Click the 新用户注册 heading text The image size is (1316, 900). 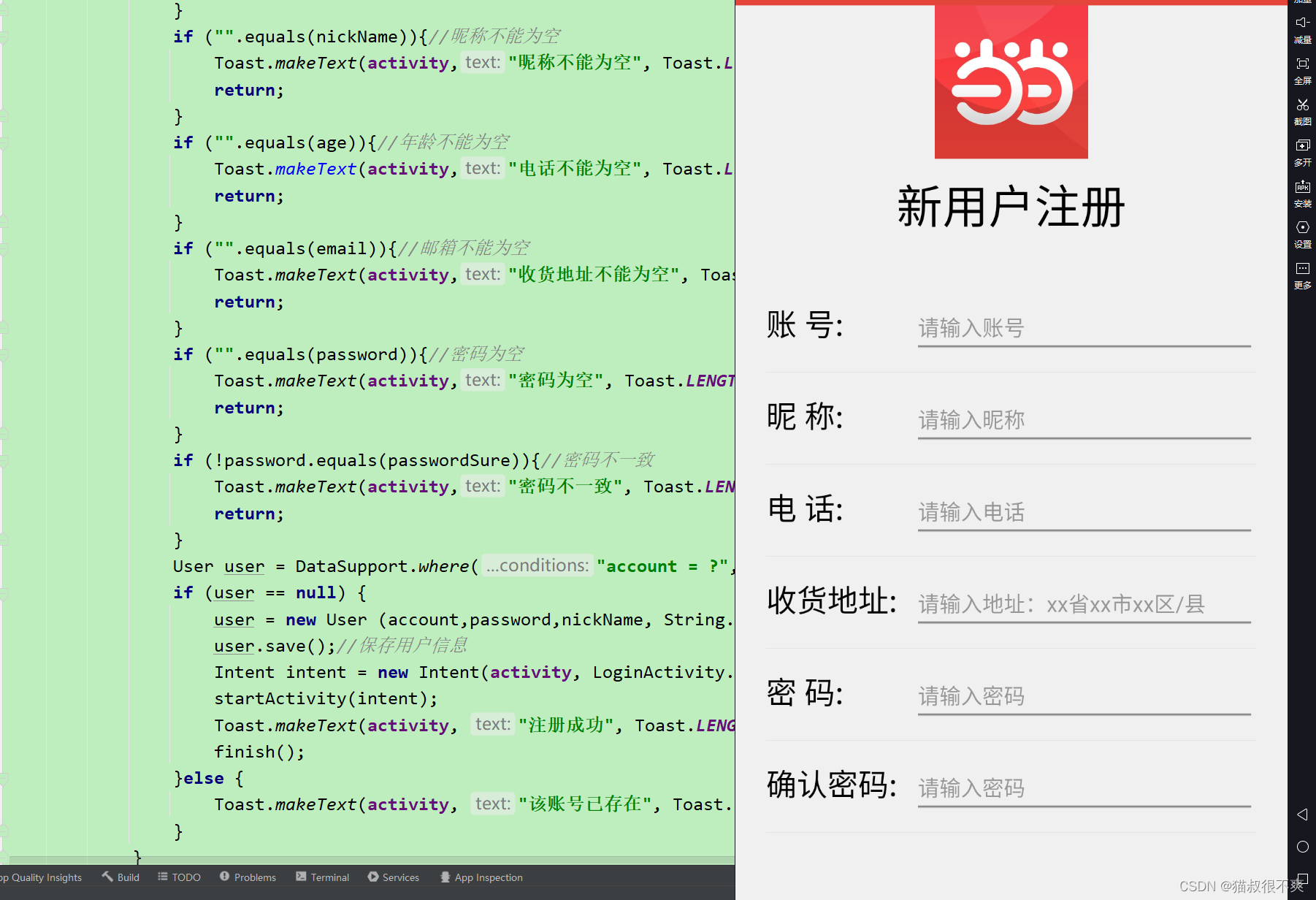pos(1011,207)
